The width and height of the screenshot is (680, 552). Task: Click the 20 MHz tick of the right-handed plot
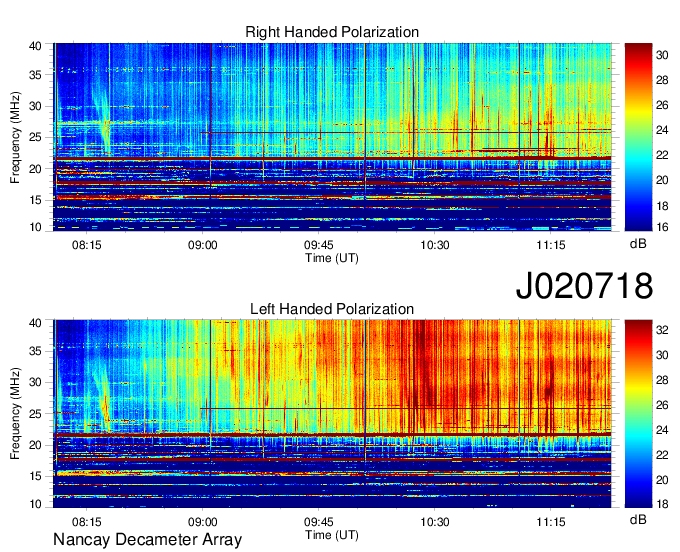pyautogui.click(x=35, y=169)
